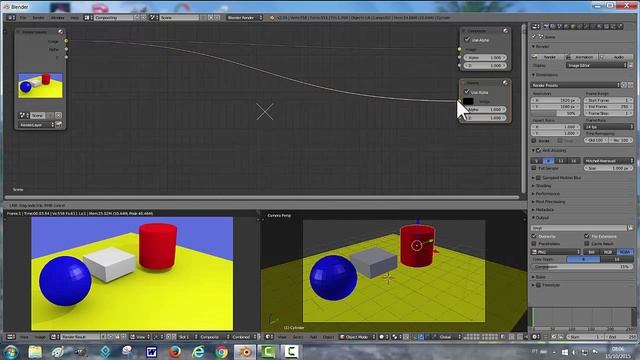640x360 pixels.
Task: Open the Mitchell-Netravali filter dropdown
Action: coord(609,161)
